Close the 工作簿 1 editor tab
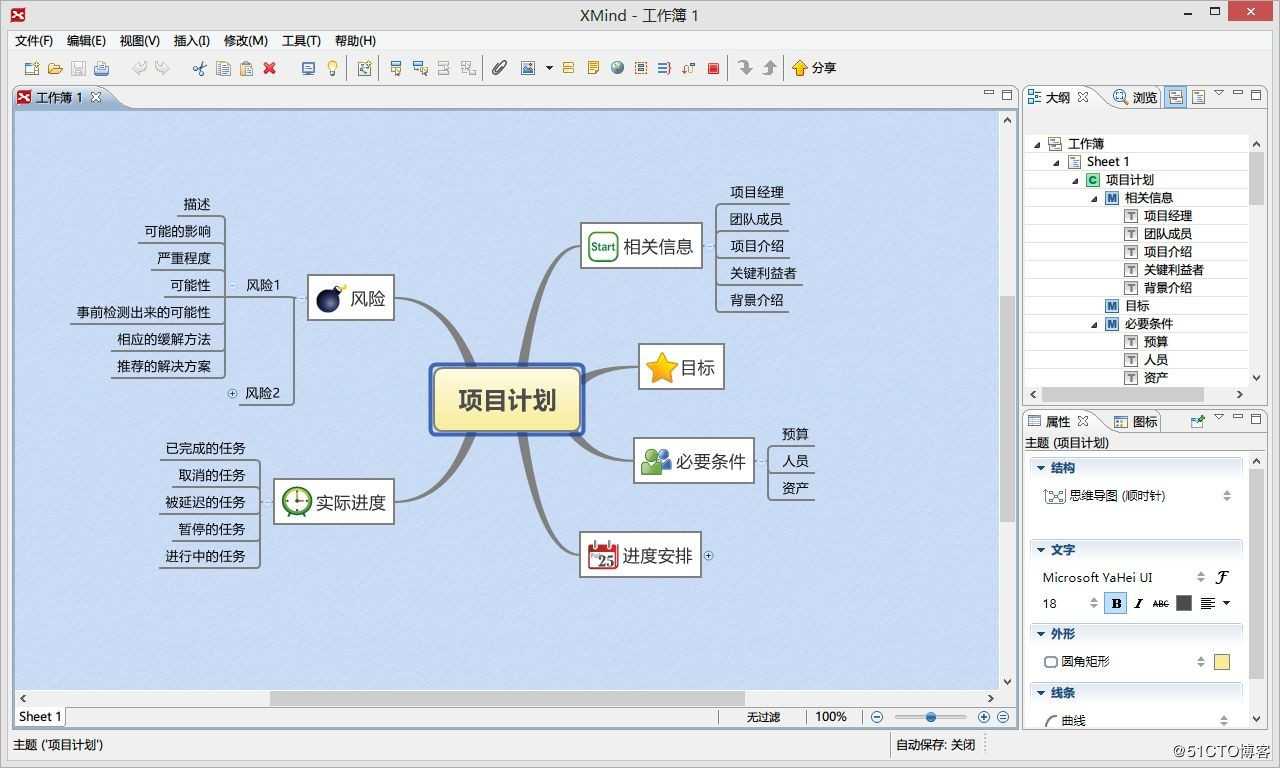 coord(96,97)
